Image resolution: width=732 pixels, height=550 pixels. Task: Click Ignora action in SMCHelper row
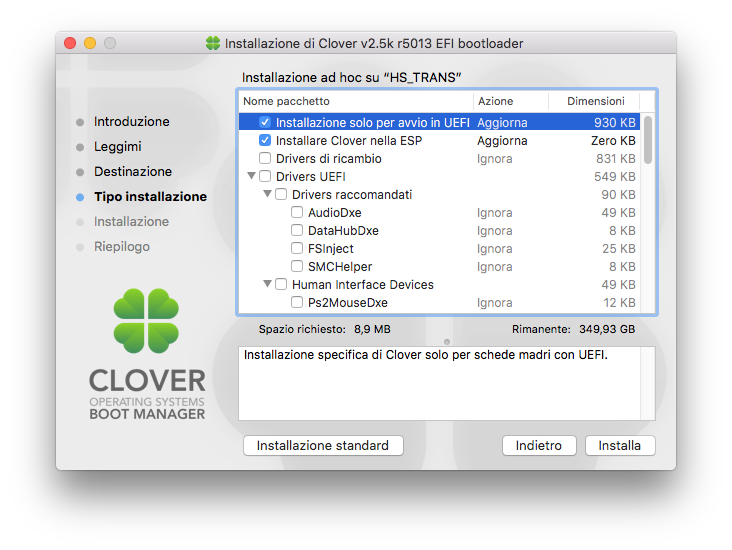pos(495,267)
